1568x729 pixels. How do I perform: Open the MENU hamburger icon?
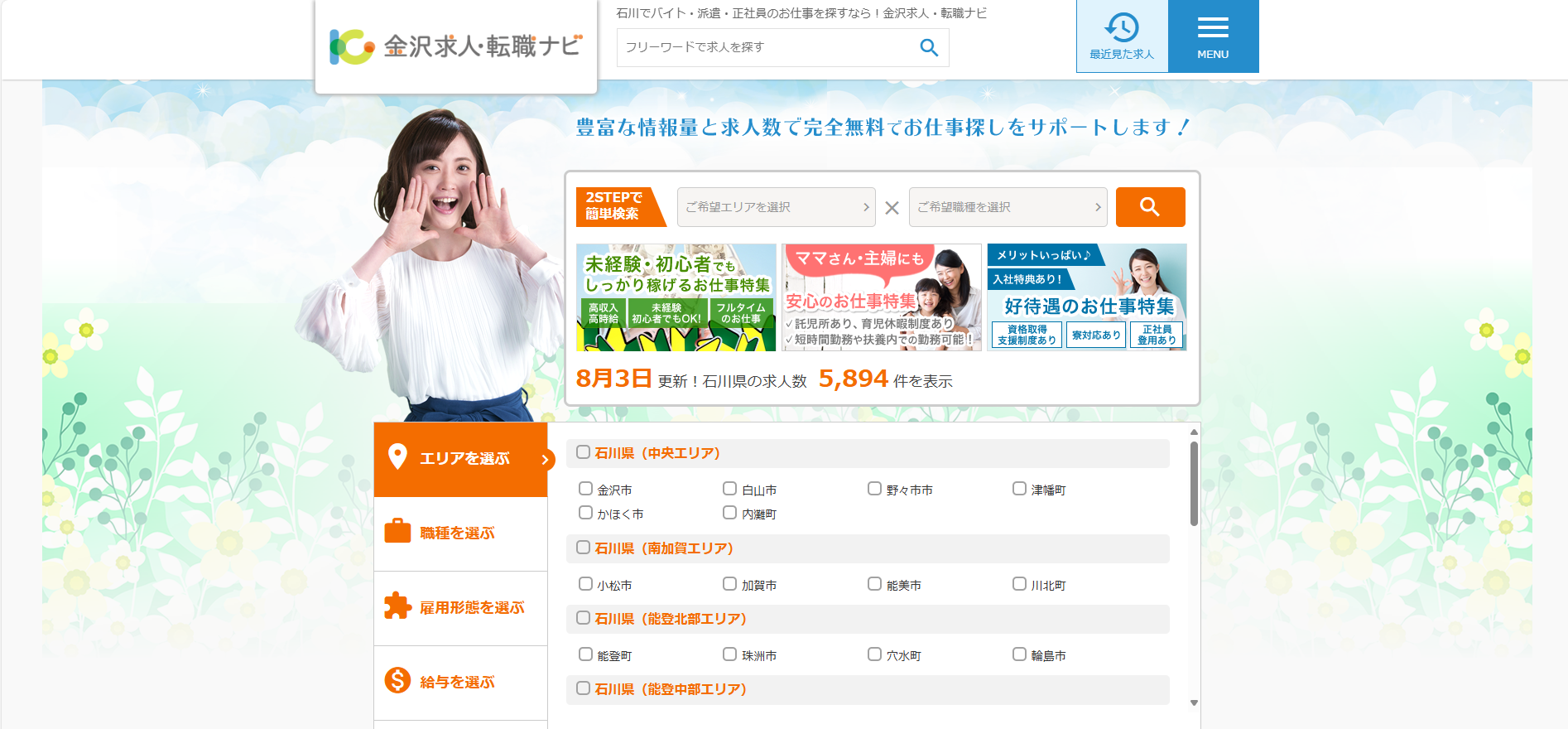(x=1213, y=28)
